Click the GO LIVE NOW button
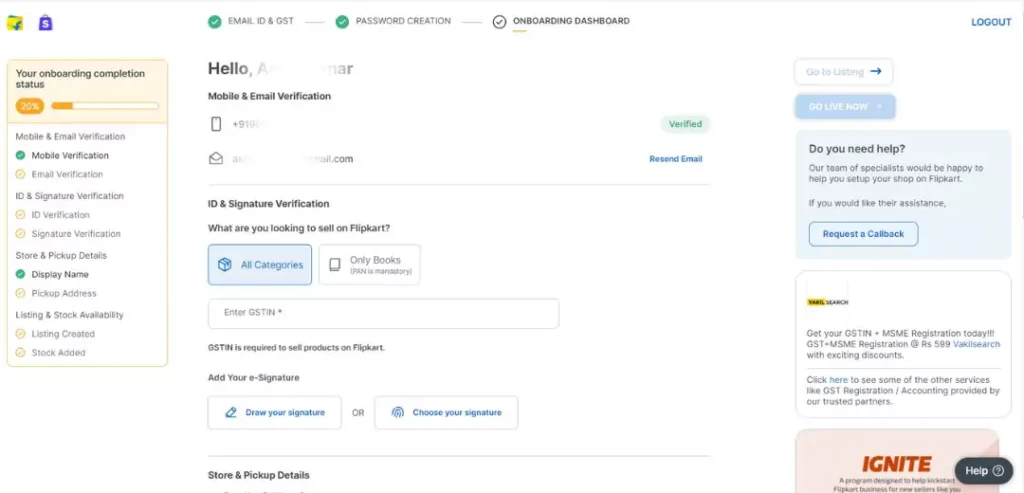Viewport: 1024px width, 493px height. pyautogui.click(x=845, y=106)
